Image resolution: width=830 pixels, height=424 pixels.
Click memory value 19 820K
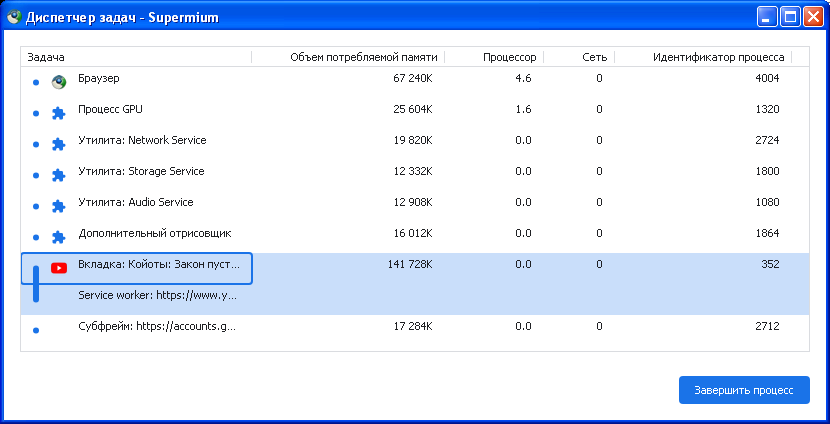pos(413,140)
